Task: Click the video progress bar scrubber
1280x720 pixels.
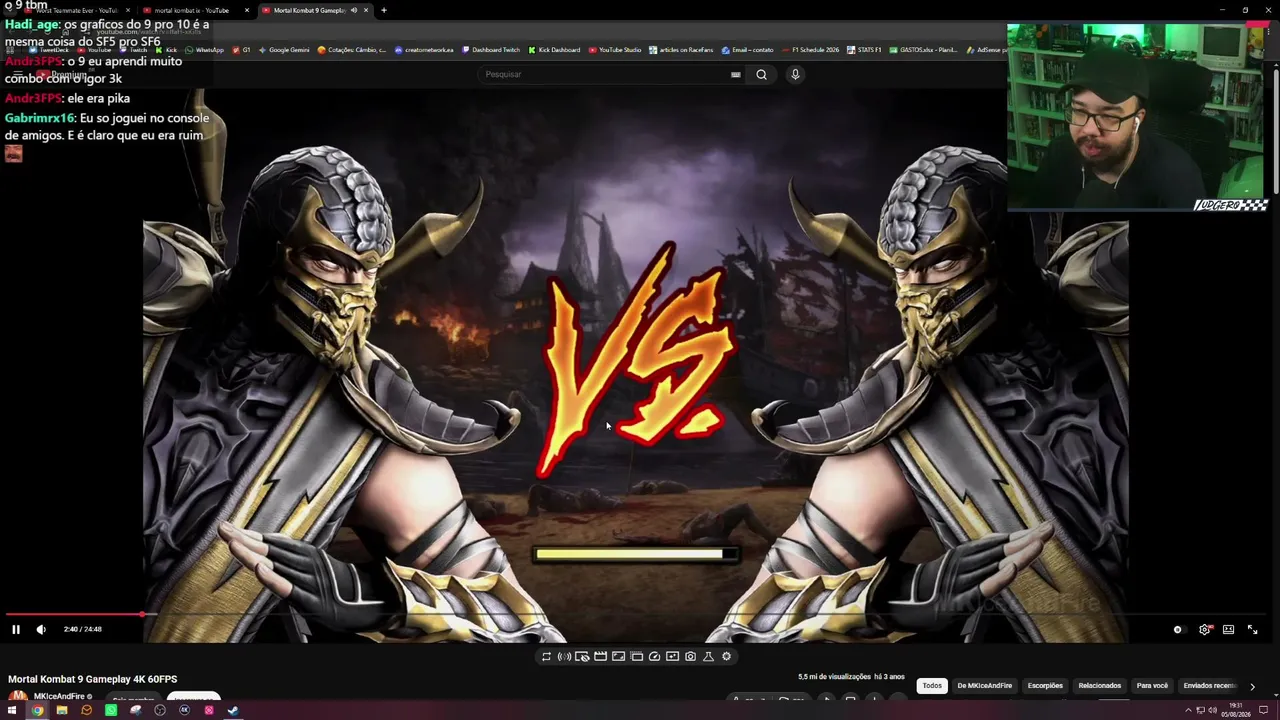Action: (x=142, y=615)
